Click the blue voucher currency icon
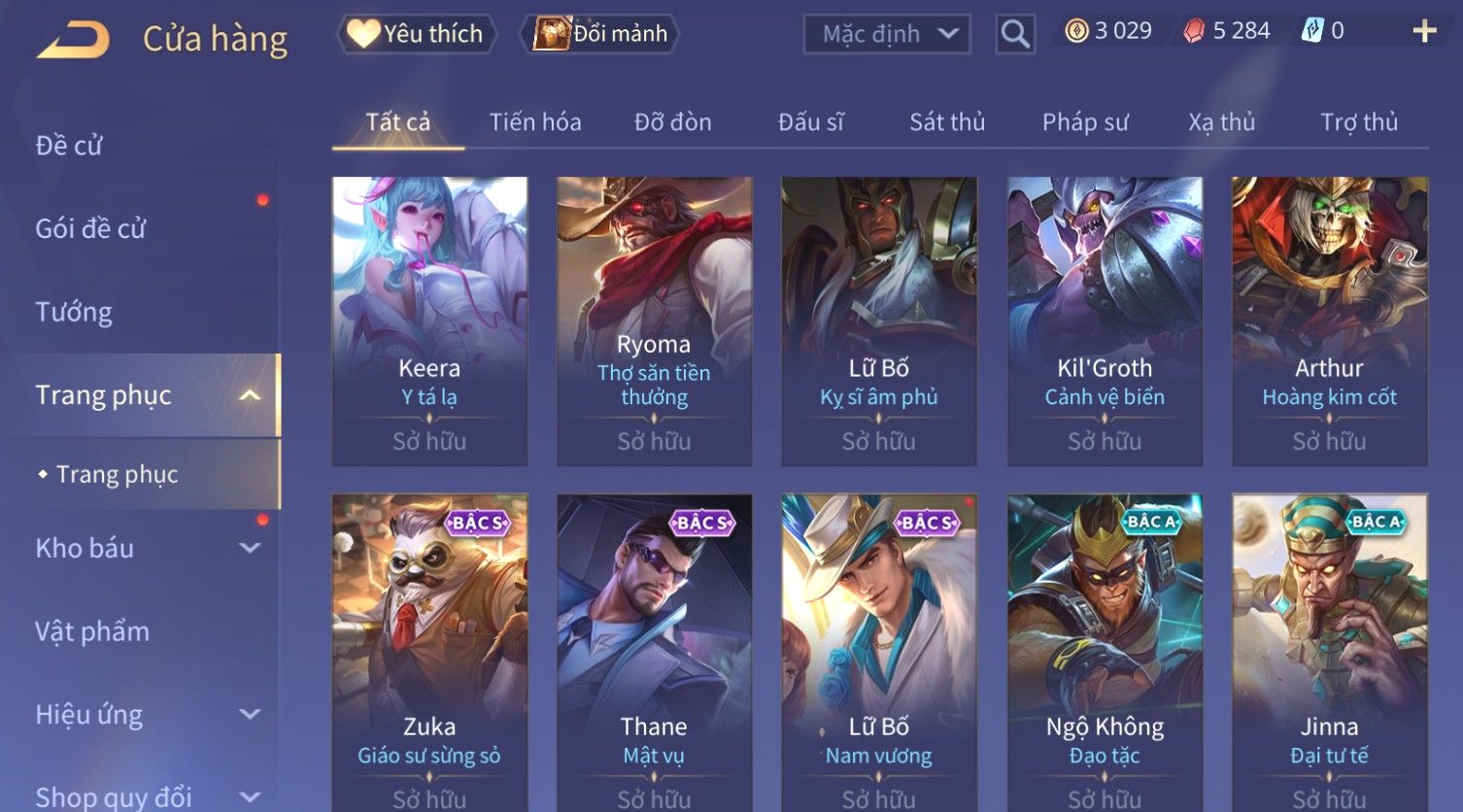1463x812 pixels. [1311, 31]
